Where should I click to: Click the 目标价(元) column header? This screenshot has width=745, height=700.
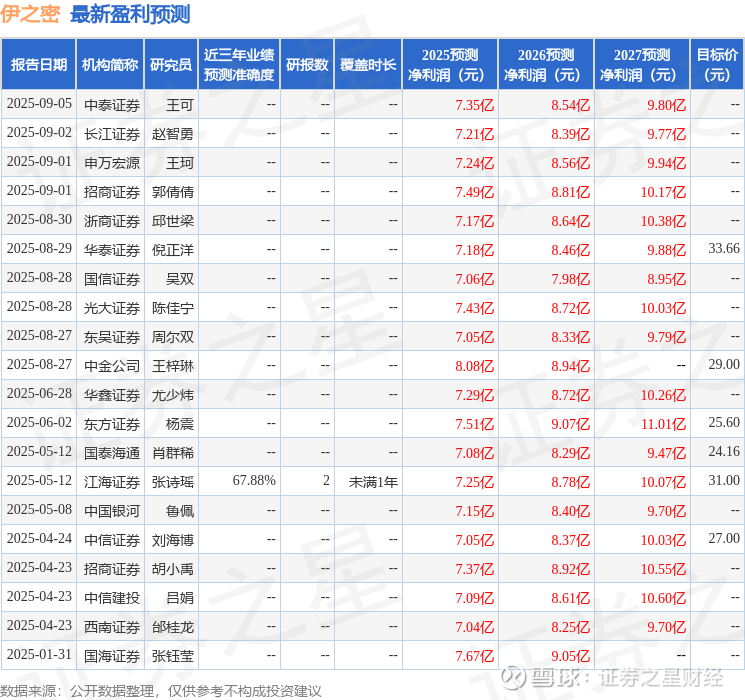717,65
